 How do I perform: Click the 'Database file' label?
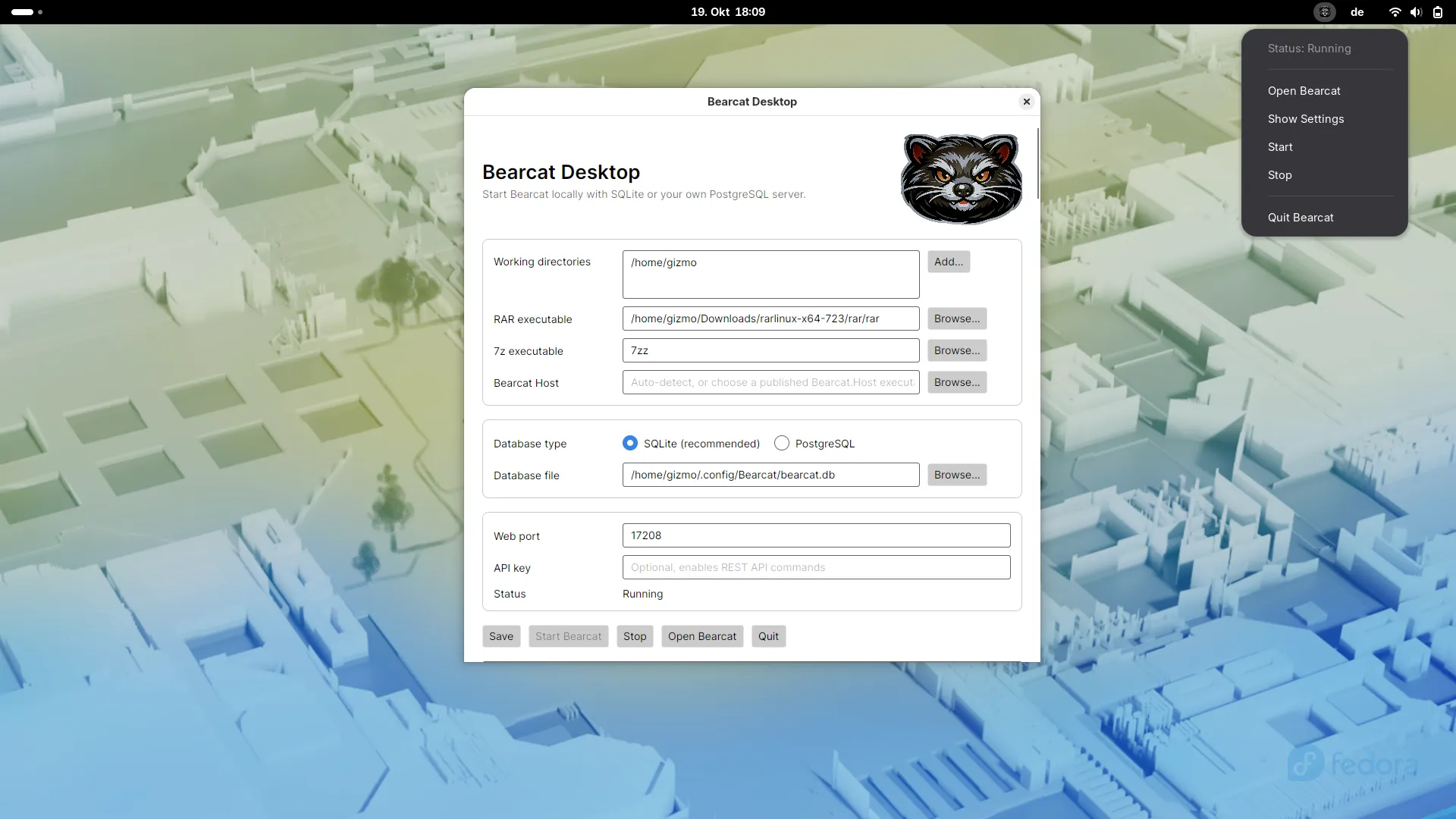[x=526, y=475]
